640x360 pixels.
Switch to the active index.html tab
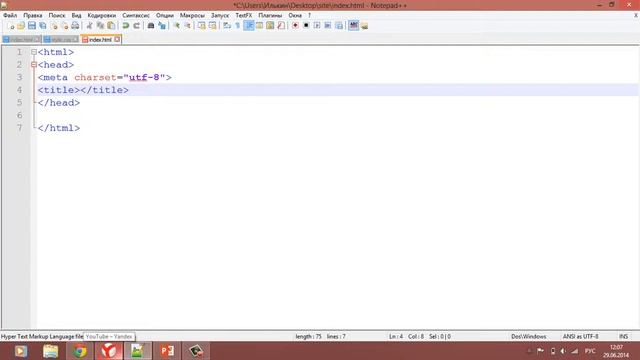[100, 40]
